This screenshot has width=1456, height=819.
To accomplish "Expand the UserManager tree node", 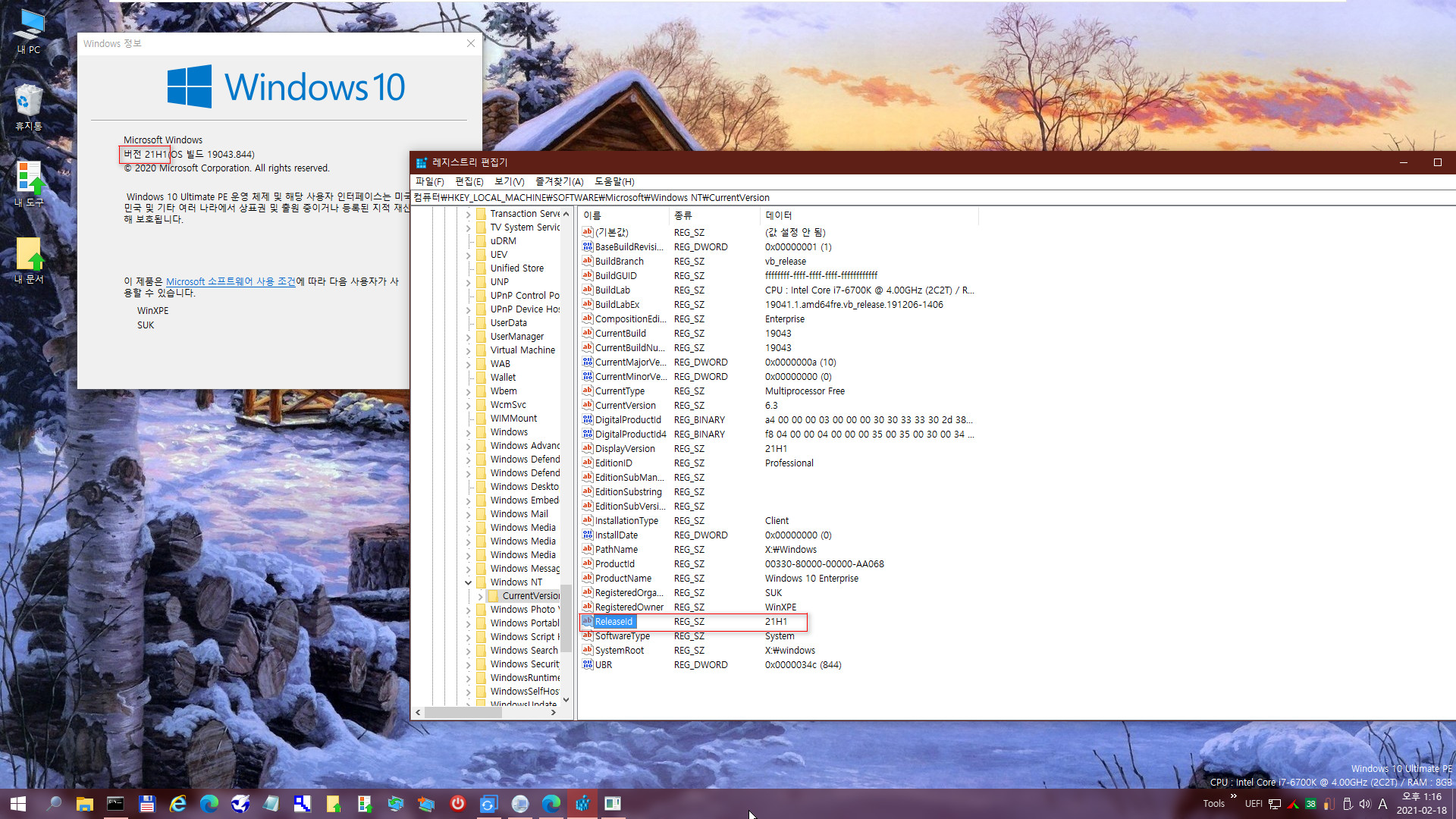I will coord(468,337).
